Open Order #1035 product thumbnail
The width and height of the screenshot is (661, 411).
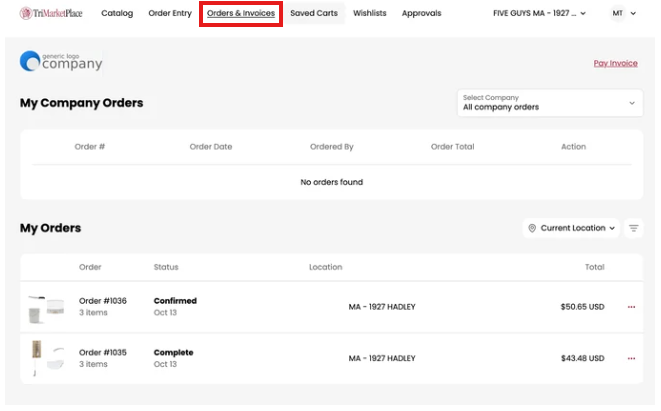[x=47, y=358]
